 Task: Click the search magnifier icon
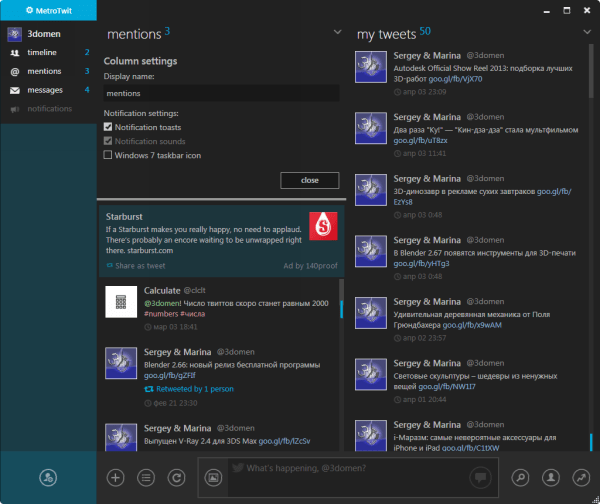click(520, 478)
